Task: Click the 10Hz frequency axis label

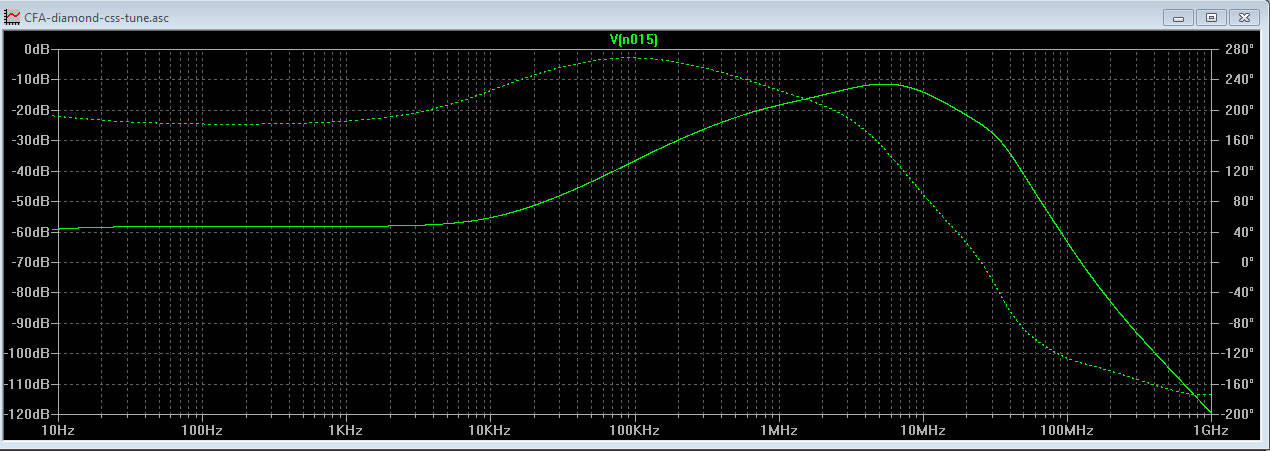Action: [x=59, y=430]
